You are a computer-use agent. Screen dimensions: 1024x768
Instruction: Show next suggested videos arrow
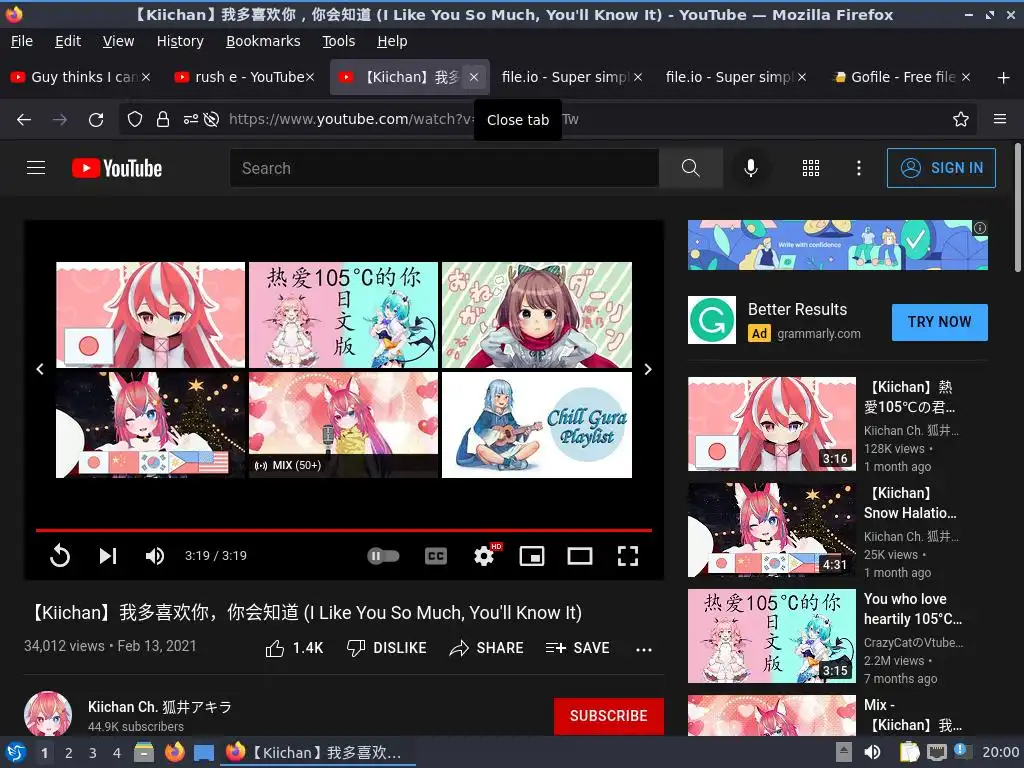click(648, 369)
